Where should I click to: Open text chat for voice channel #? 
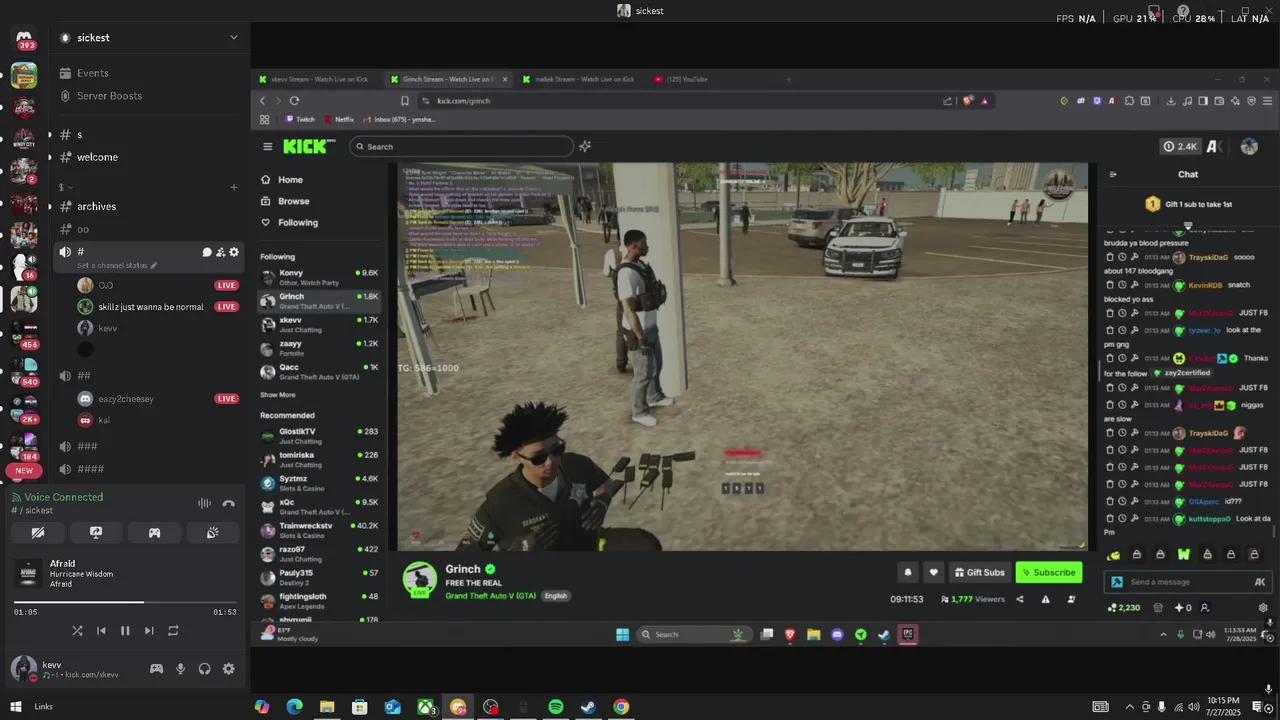point(207,252)
